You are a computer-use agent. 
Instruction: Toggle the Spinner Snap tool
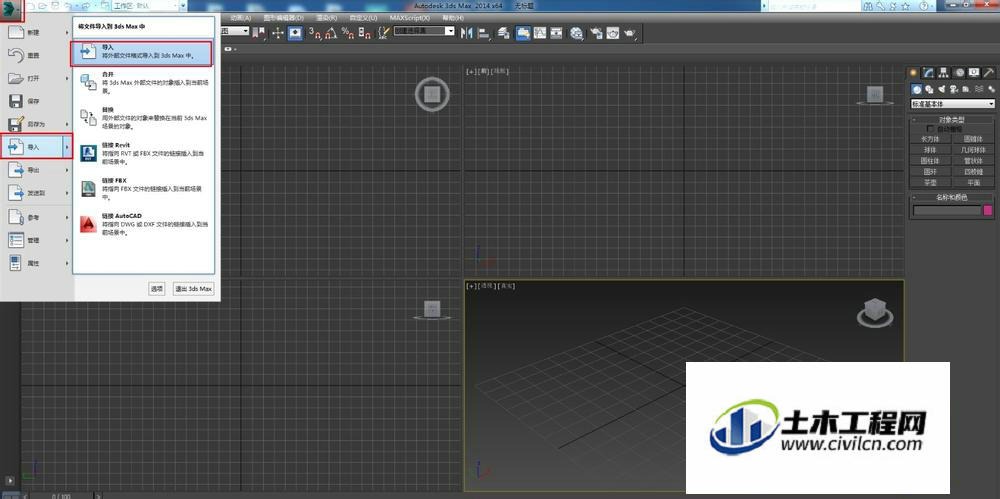(365, 33)
